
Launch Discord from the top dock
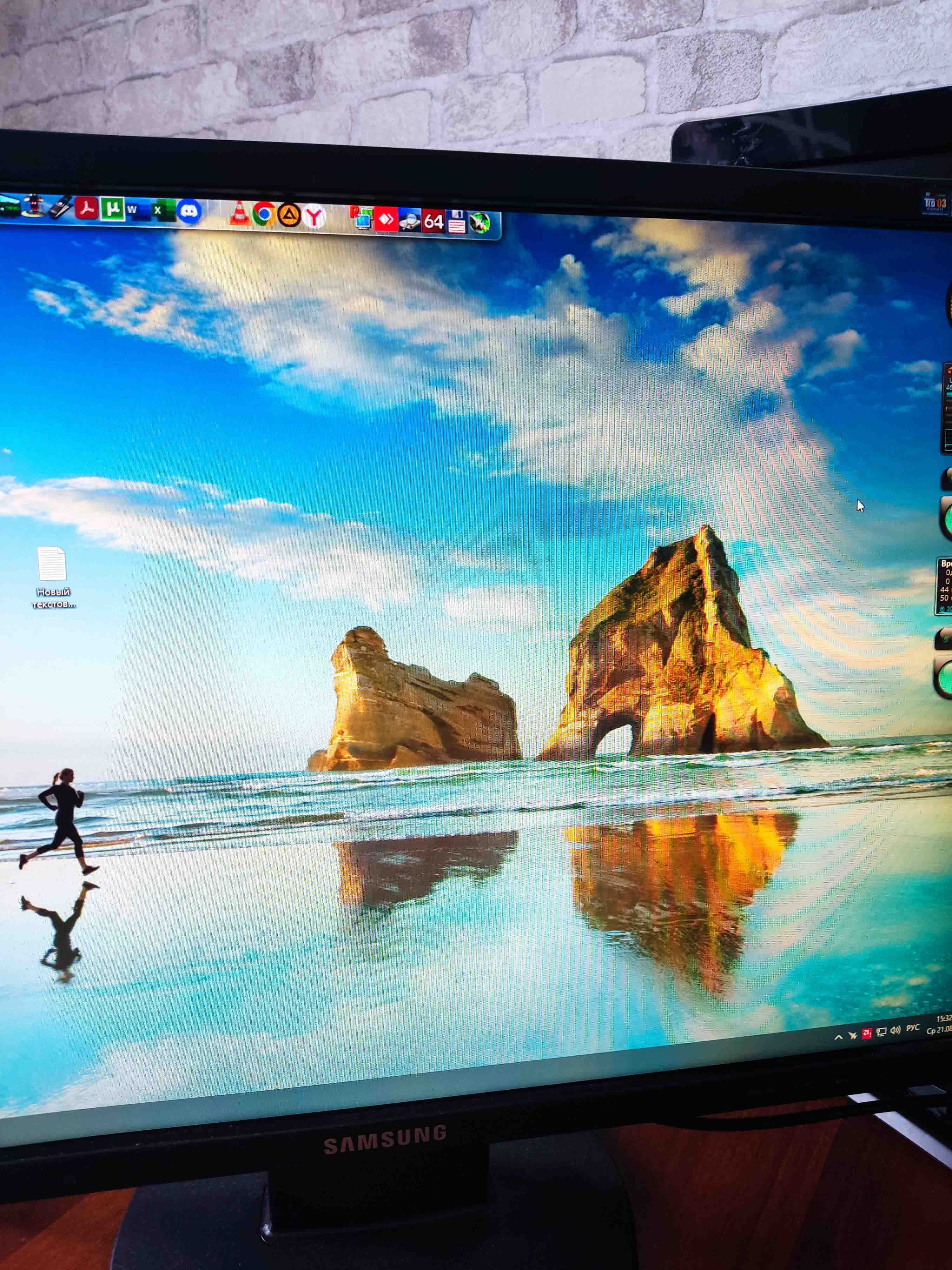(x=189, y=212)
